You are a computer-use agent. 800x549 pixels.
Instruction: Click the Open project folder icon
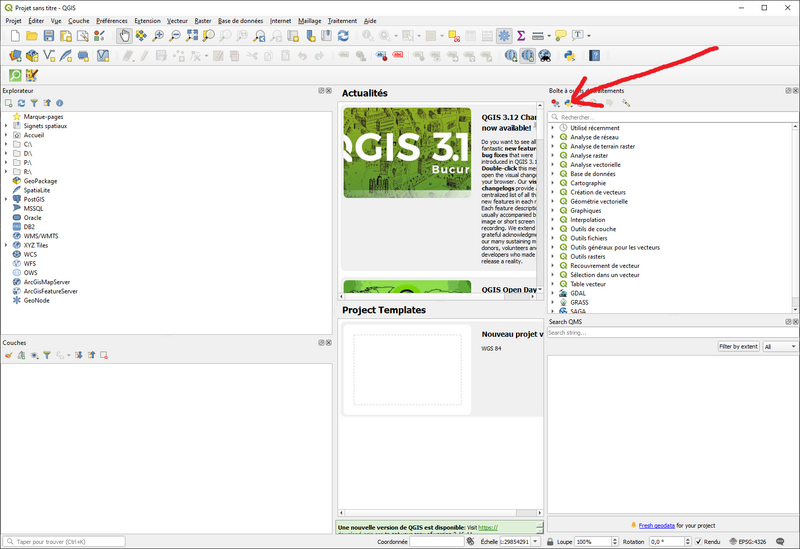coord(32,36)
